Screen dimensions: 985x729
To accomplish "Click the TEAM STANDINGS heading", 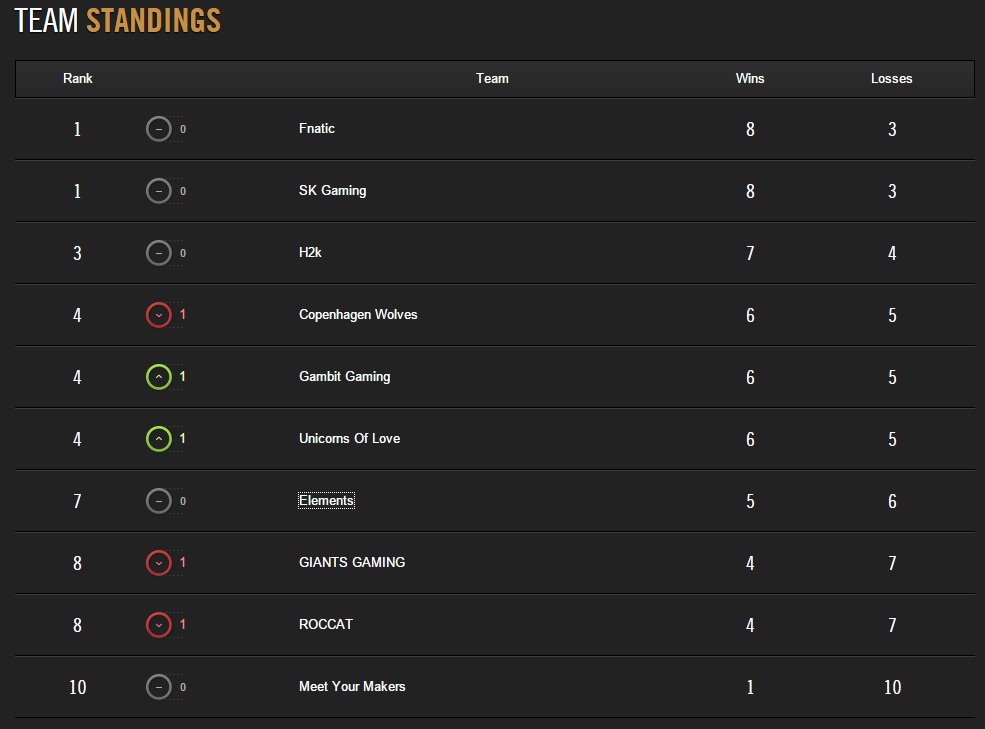I will point(117,20).
